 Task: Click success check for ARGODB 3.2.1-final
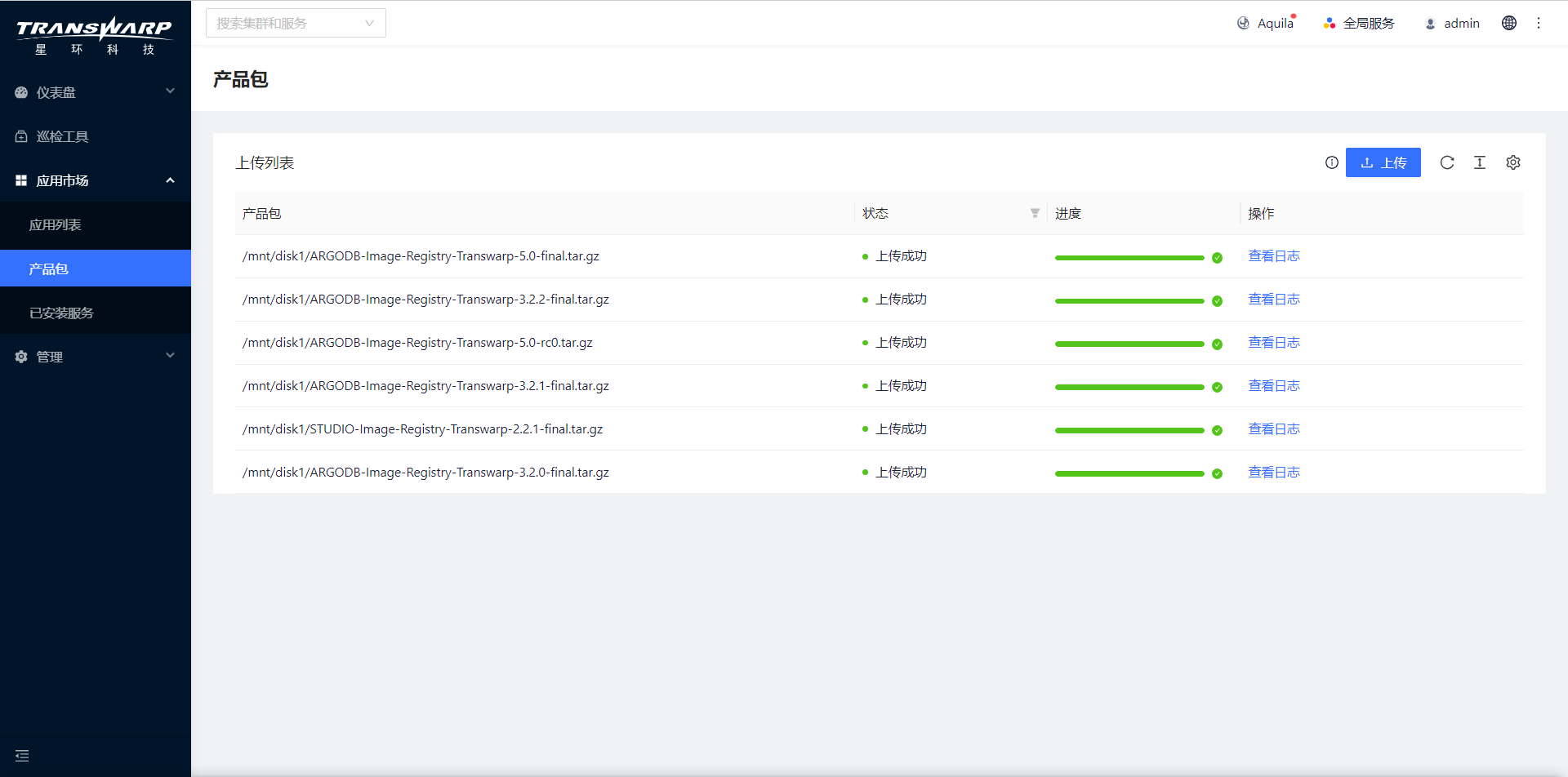(x=1217, y=388)
